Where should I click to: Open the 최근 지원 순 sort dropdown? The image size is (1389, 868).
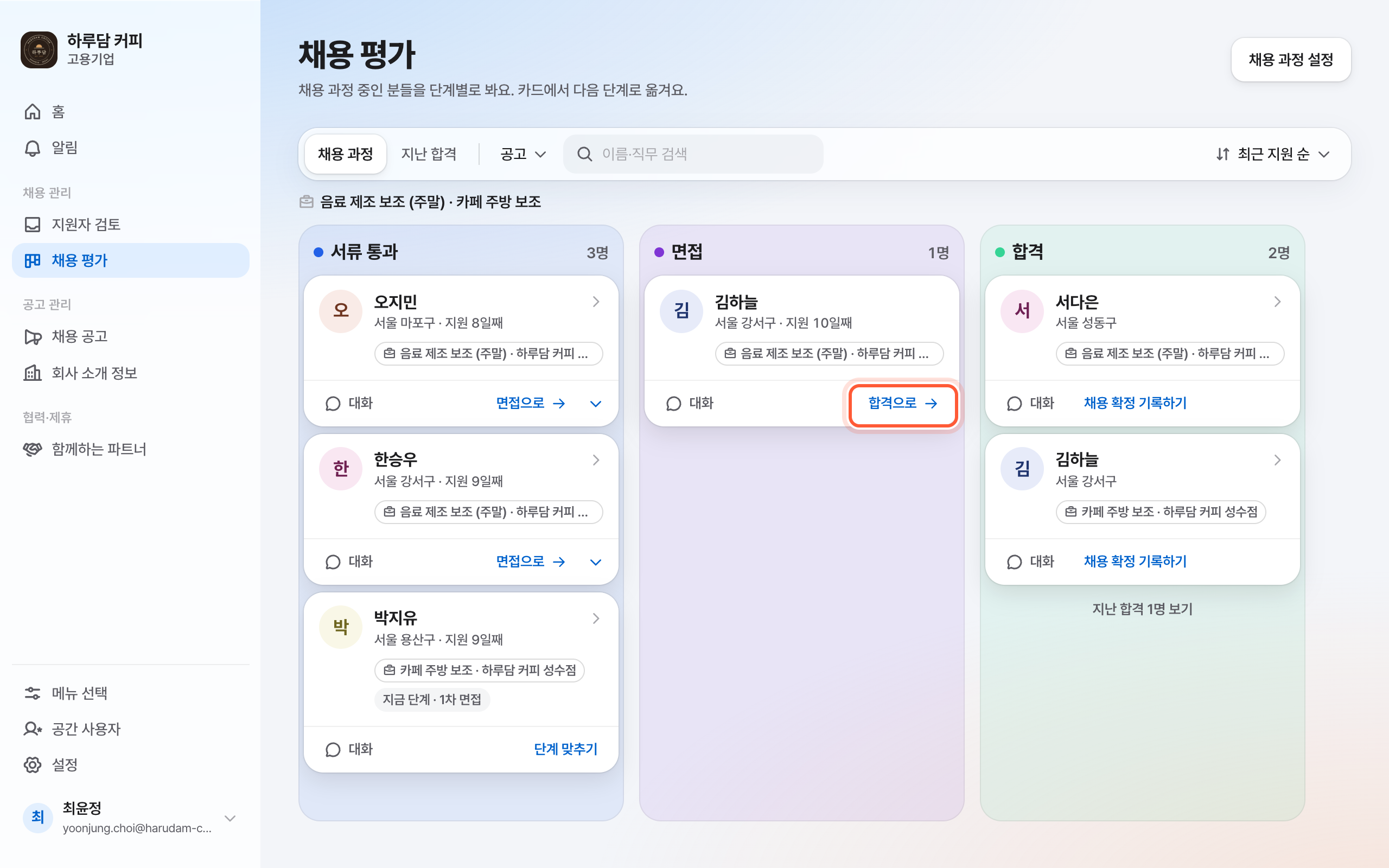pos(1272,154)
